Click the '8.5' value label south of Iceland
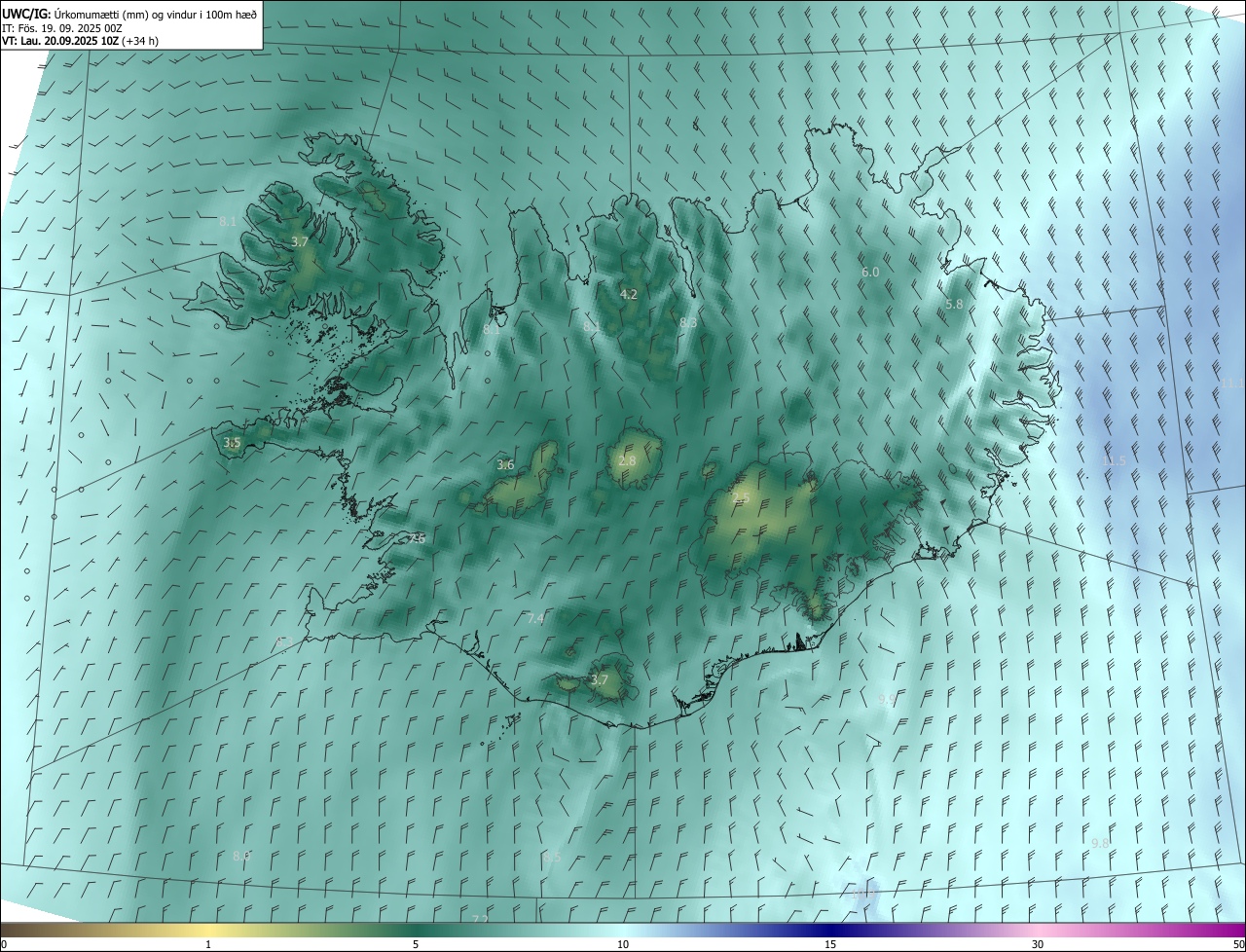The width and height of the screenshot is (1246, 952). 552,858
